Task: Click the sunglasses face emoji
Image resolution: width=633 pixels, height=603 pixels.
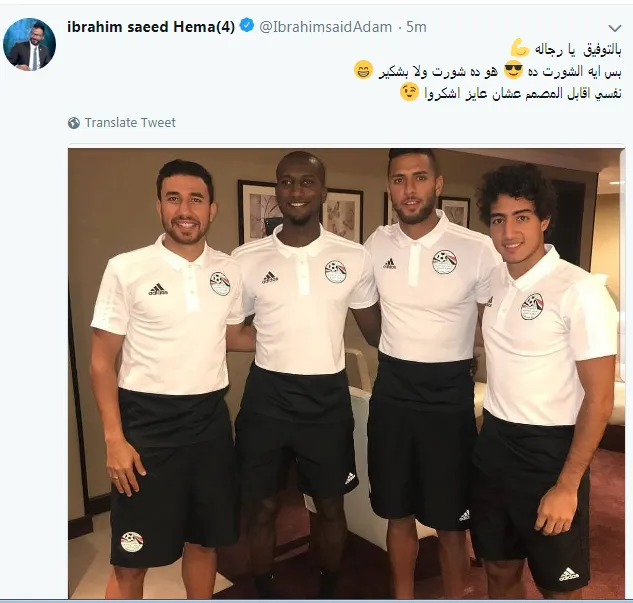Action: [x=513, y=70]
